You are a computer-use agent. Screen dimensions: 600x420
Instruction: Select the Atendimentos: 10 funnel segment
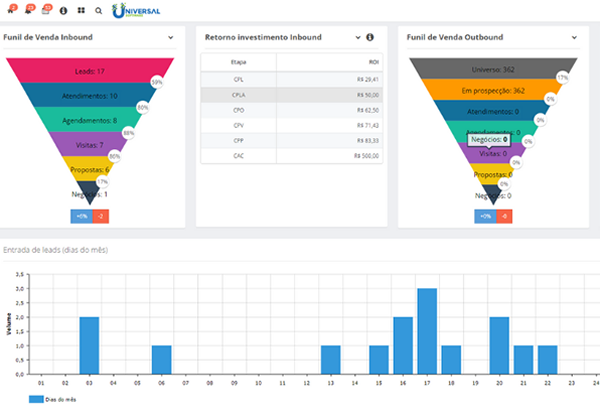90,95
